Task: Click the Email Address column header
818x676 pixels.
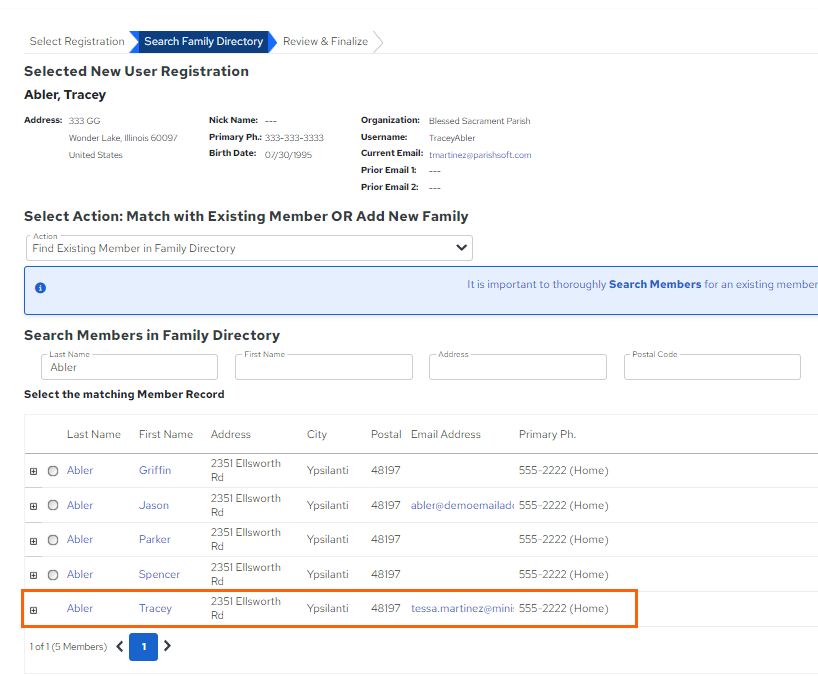Action: [446, 434]
